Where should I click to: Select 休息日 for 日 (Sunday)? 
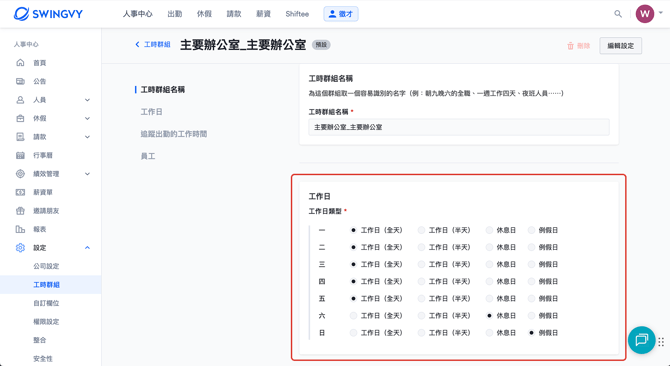tap(489, 333)
